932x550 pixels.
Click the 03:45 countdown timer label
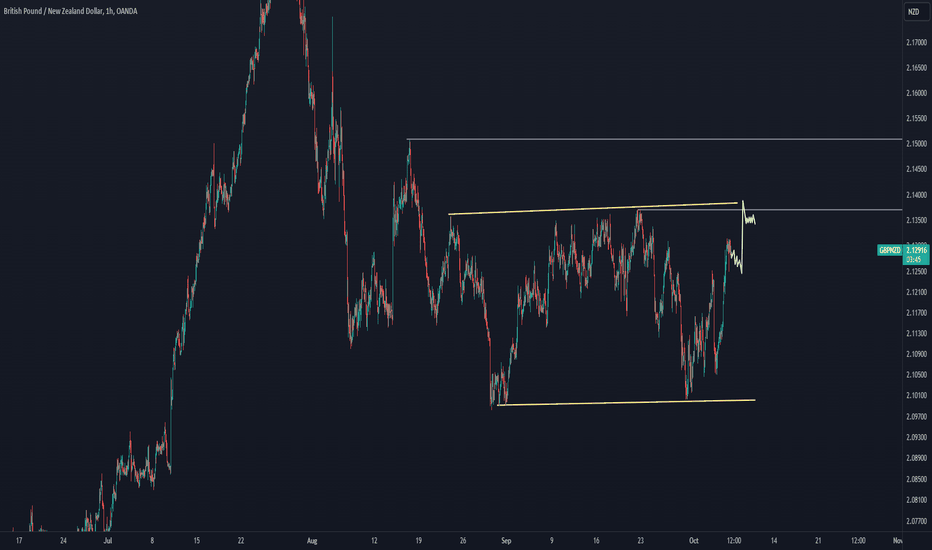pos(916,259)
